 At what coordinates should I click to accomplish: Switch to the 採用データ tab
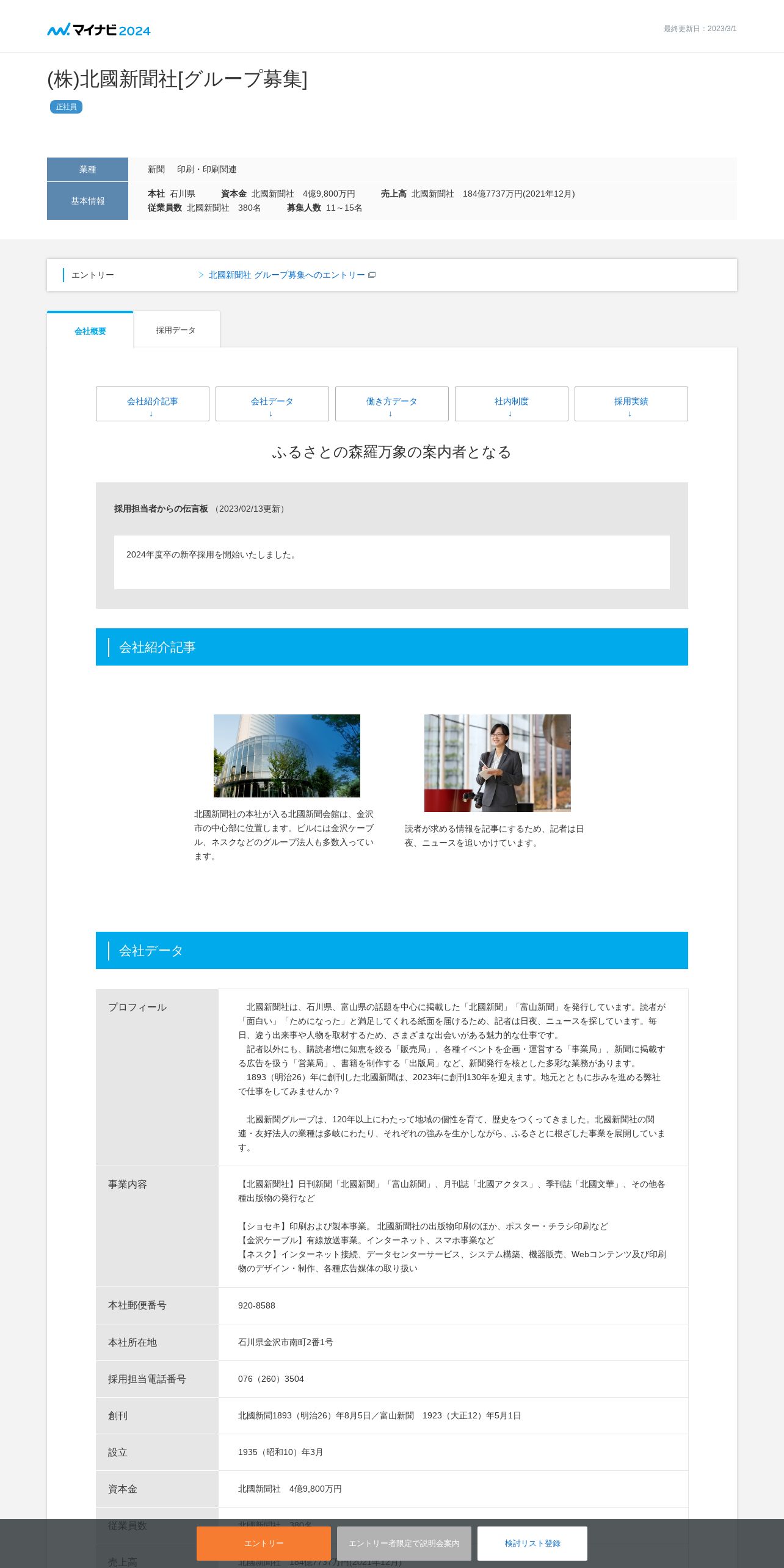tap(176, 330)
